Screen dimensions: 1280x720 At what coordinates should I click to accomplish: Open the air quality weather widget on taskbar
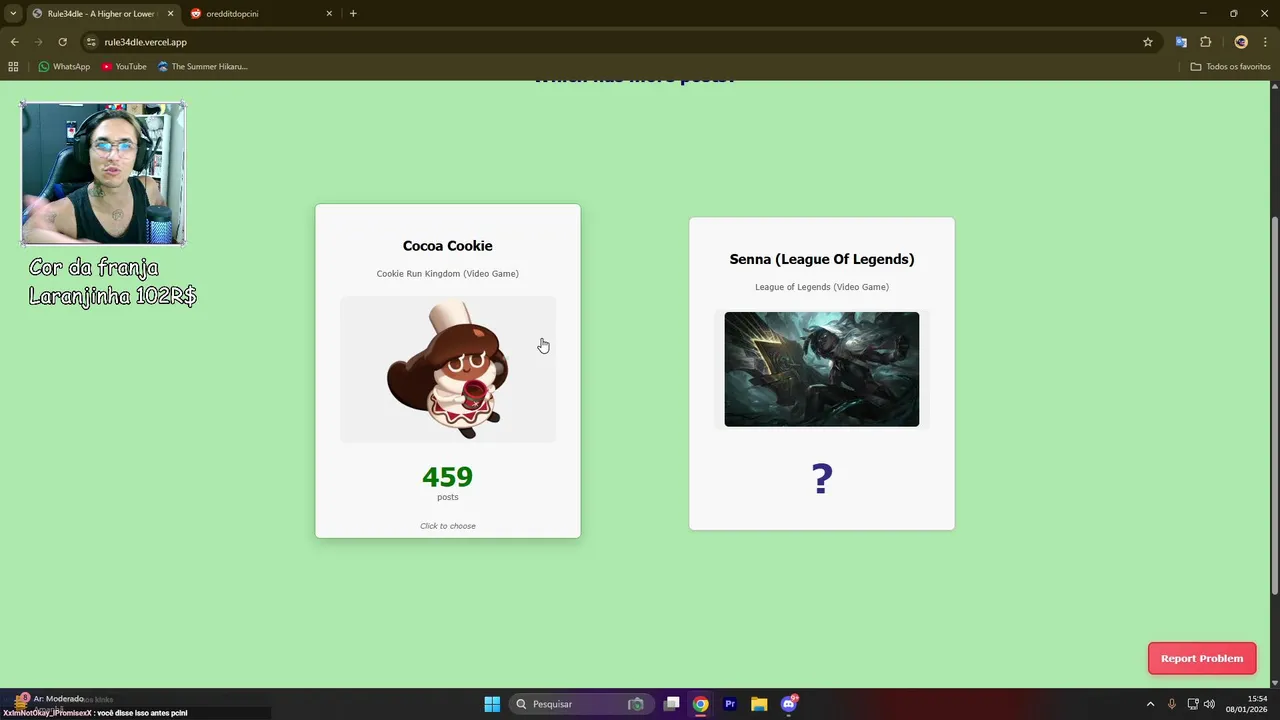coord(60,703)
